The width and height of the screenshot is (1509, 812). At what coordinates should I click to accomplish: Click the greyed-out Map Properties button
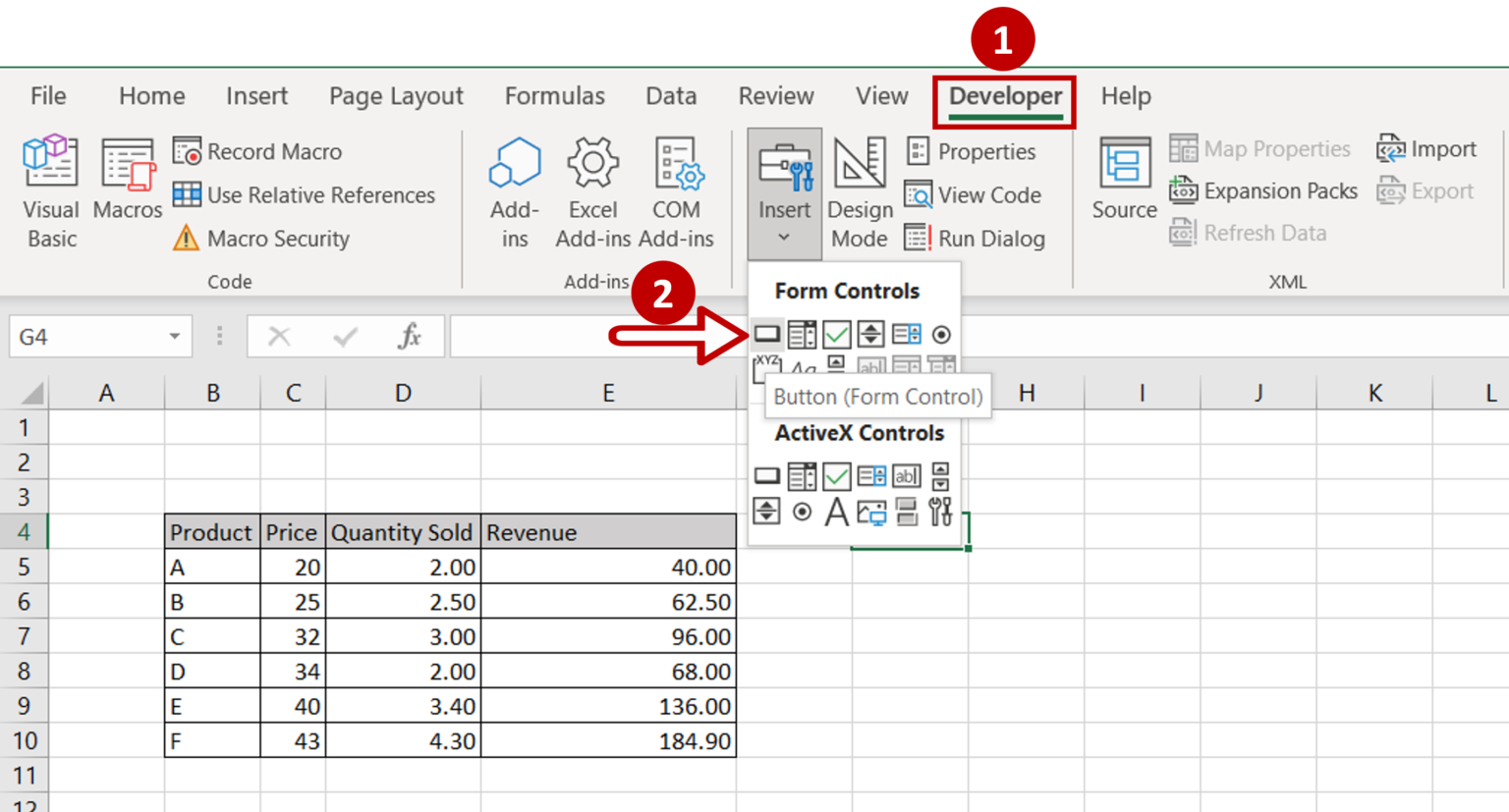tap(1259, 148)
